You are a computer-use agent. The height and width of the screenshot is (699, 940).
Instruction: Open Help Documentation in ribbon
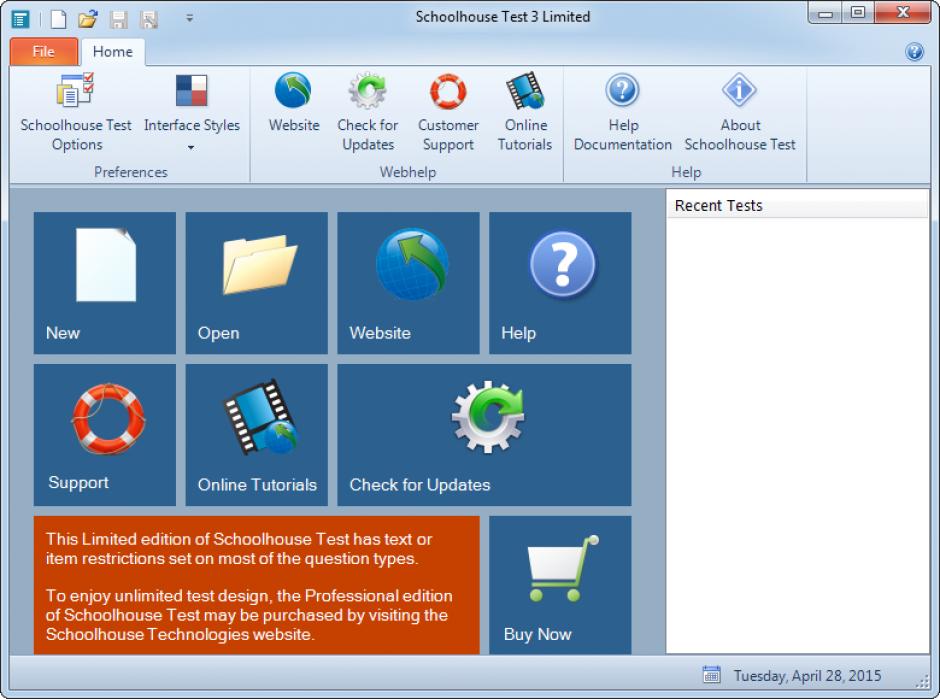pyautogui.click(x=623, y=113)
